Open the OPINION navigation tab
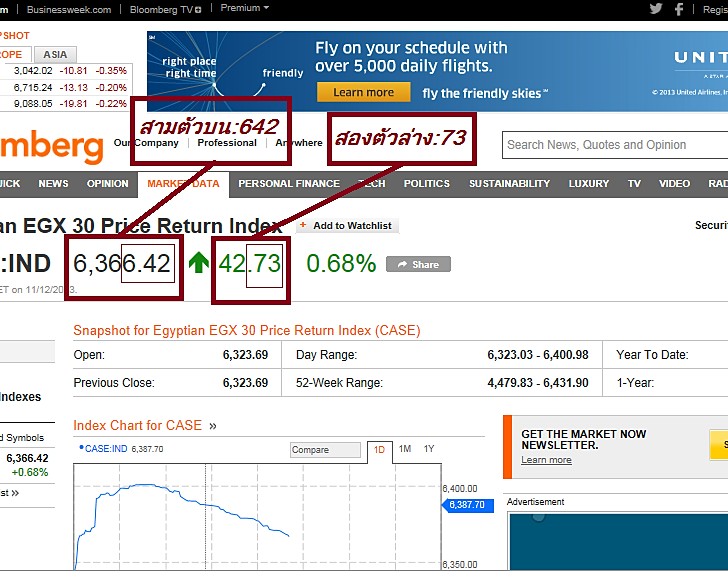Screen dimensions: 728x572 [x=108, y=184]
